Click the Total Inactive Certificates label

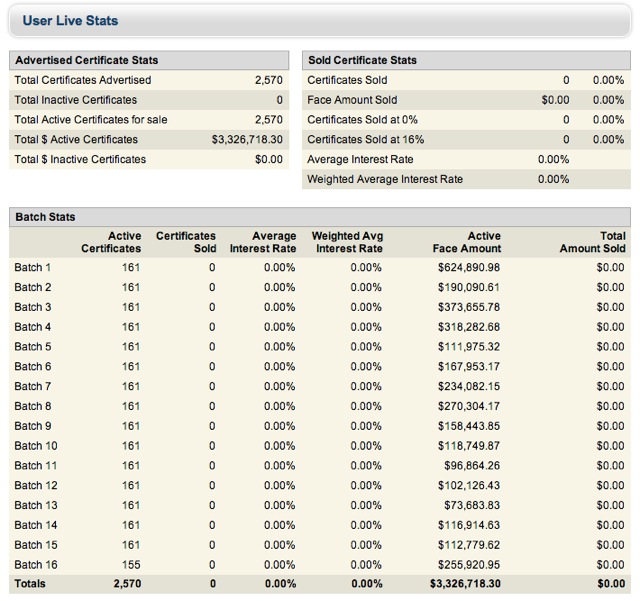pos(76,100)
